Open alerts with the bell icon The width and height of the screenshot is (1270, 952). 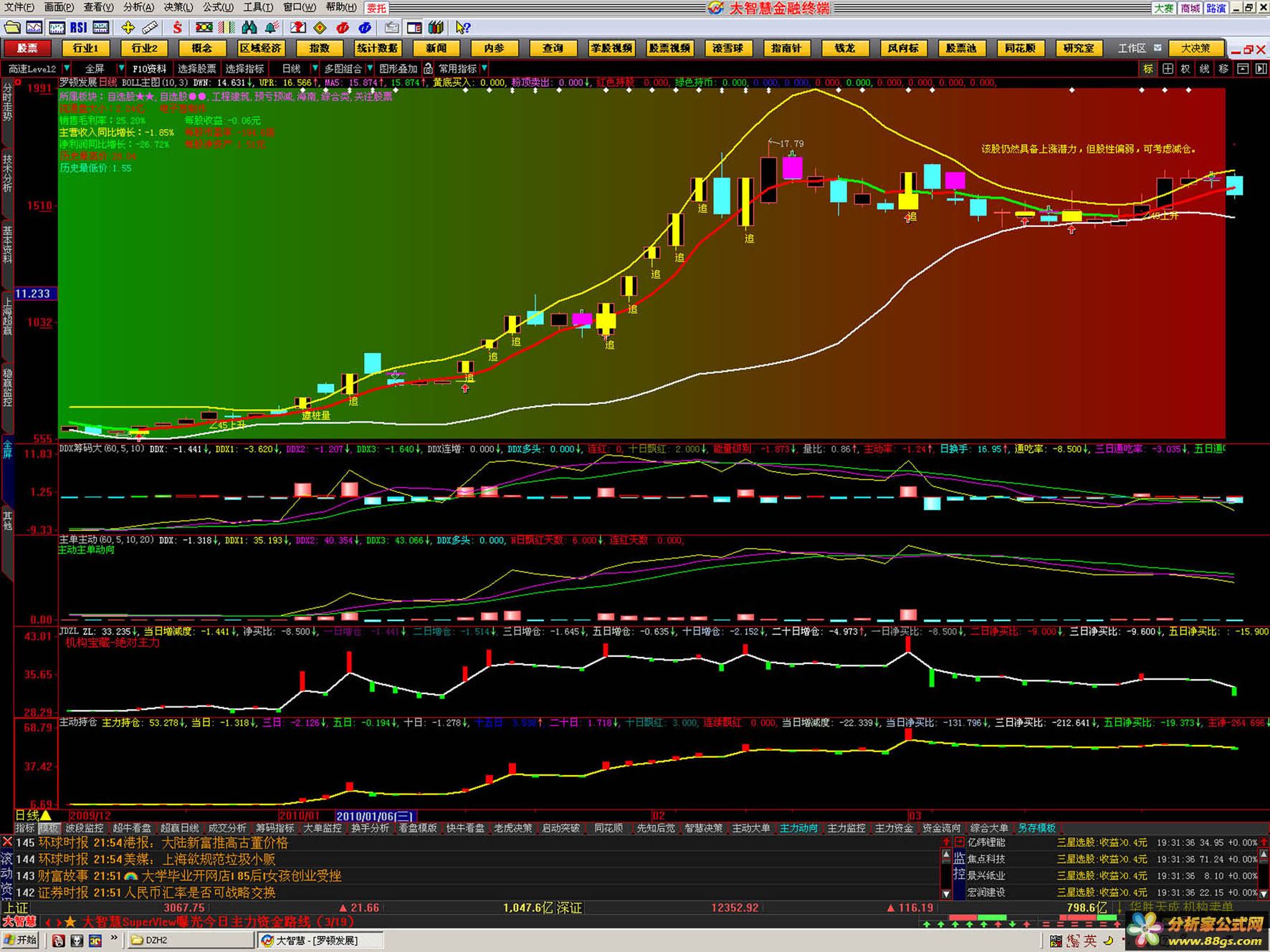coord(271,27)
